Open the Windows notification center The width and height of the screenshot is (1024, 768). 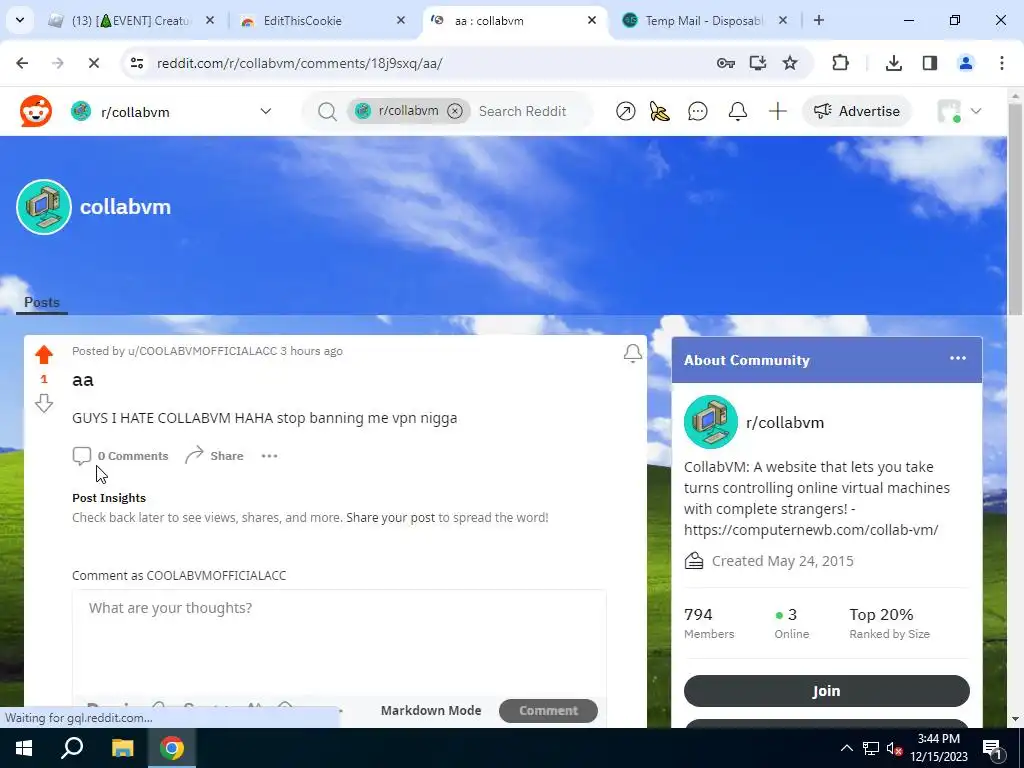993,748
